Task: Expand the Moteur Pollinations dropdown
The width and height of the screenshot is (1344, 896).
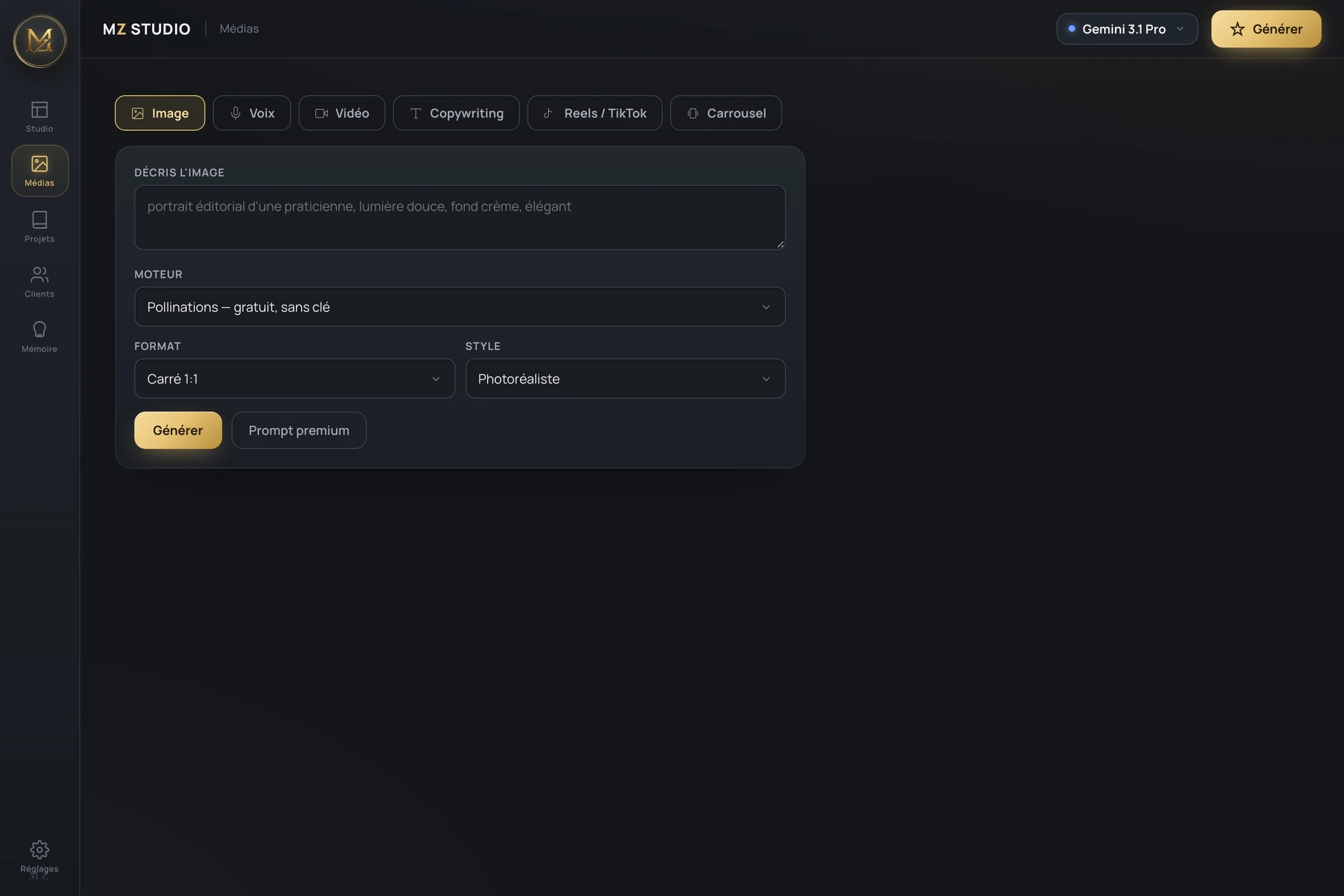Action: point(460,307)
